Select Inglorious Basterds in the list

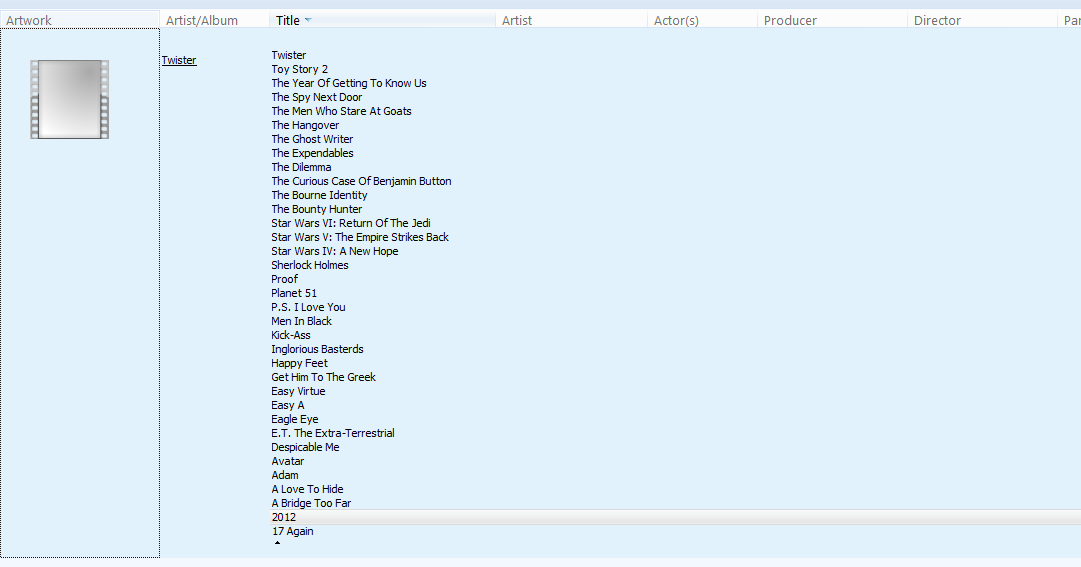point(317,350)
